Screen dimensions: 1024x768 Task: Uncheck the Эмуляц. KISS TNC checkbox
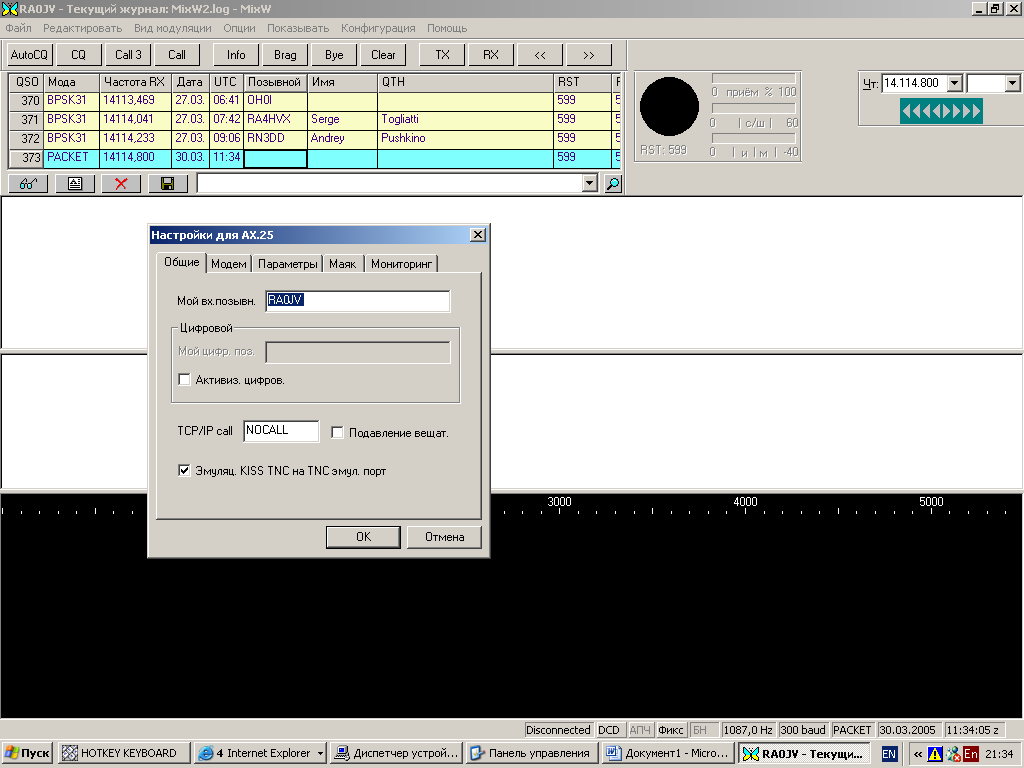(184, 471)
